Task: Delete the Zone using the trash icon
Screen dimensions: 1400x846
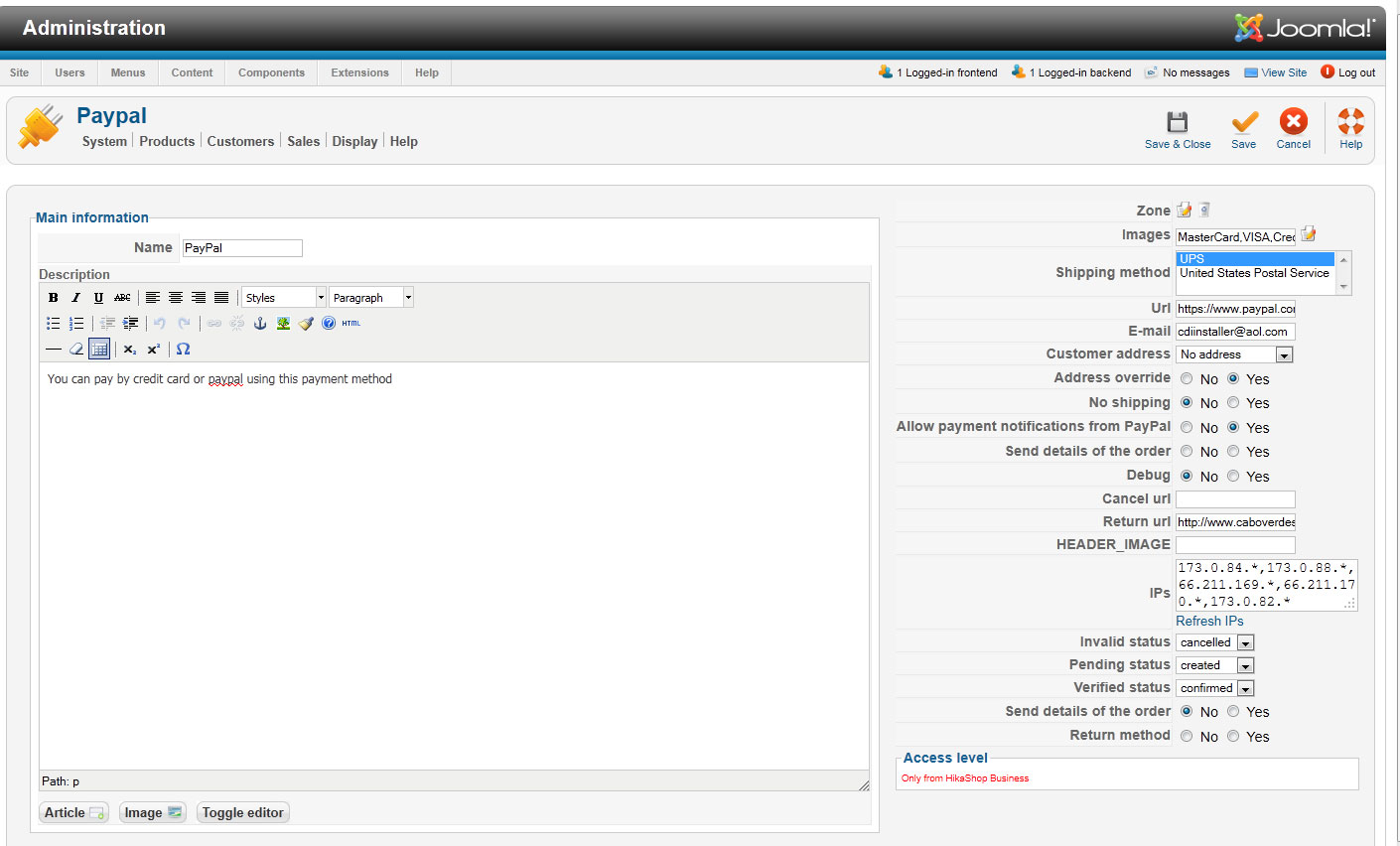Action: (1204, 211)
